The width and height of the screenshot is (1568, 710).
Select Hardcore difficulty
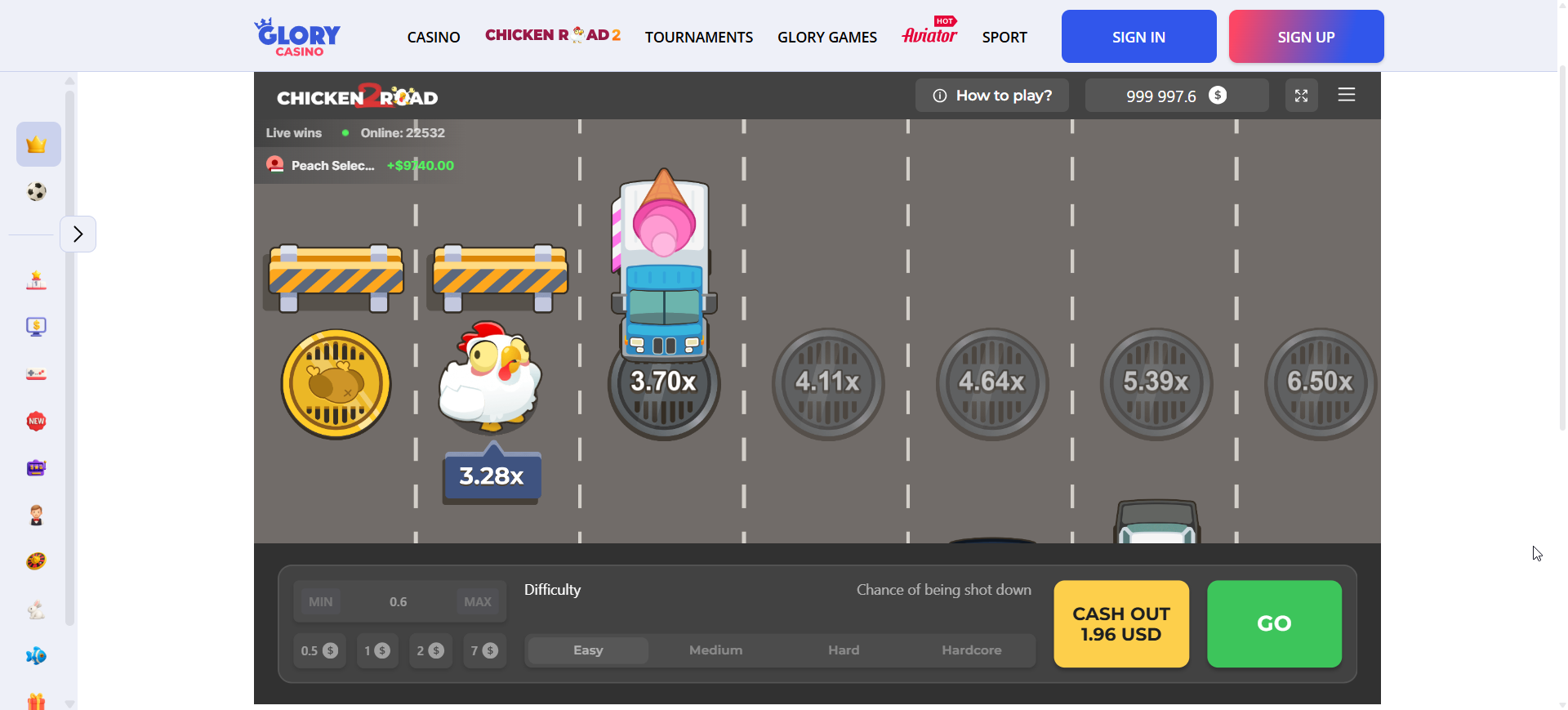[971, 650]
